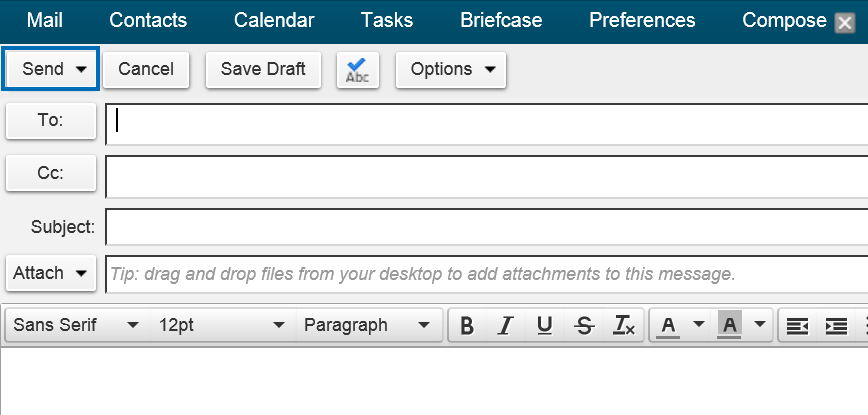Clear formatting with the Tx icon
The width and height of the screenshot is (868, 415).
pyautogui.click(x=623, y=325)
